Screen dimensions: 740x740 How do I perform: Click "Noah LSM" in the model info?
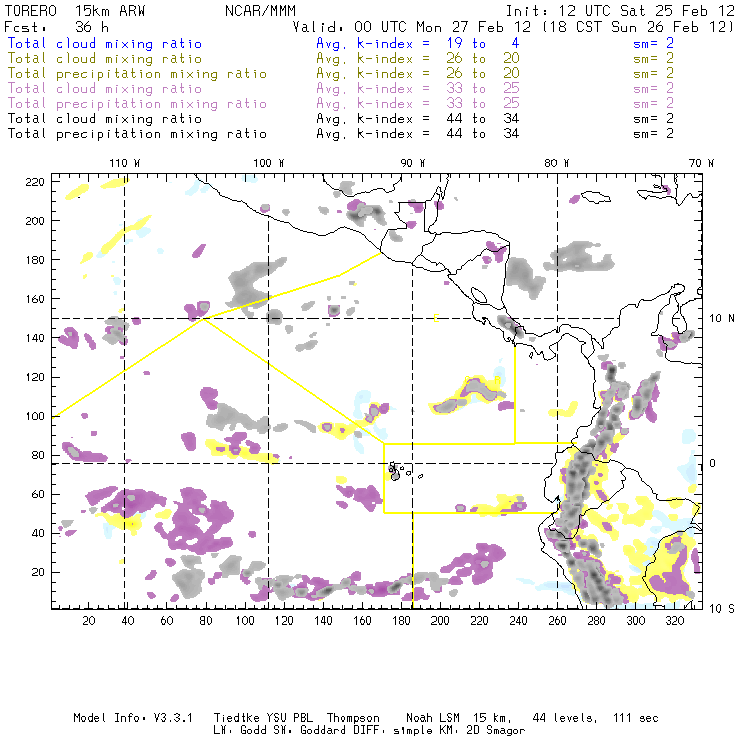(433, 718)
